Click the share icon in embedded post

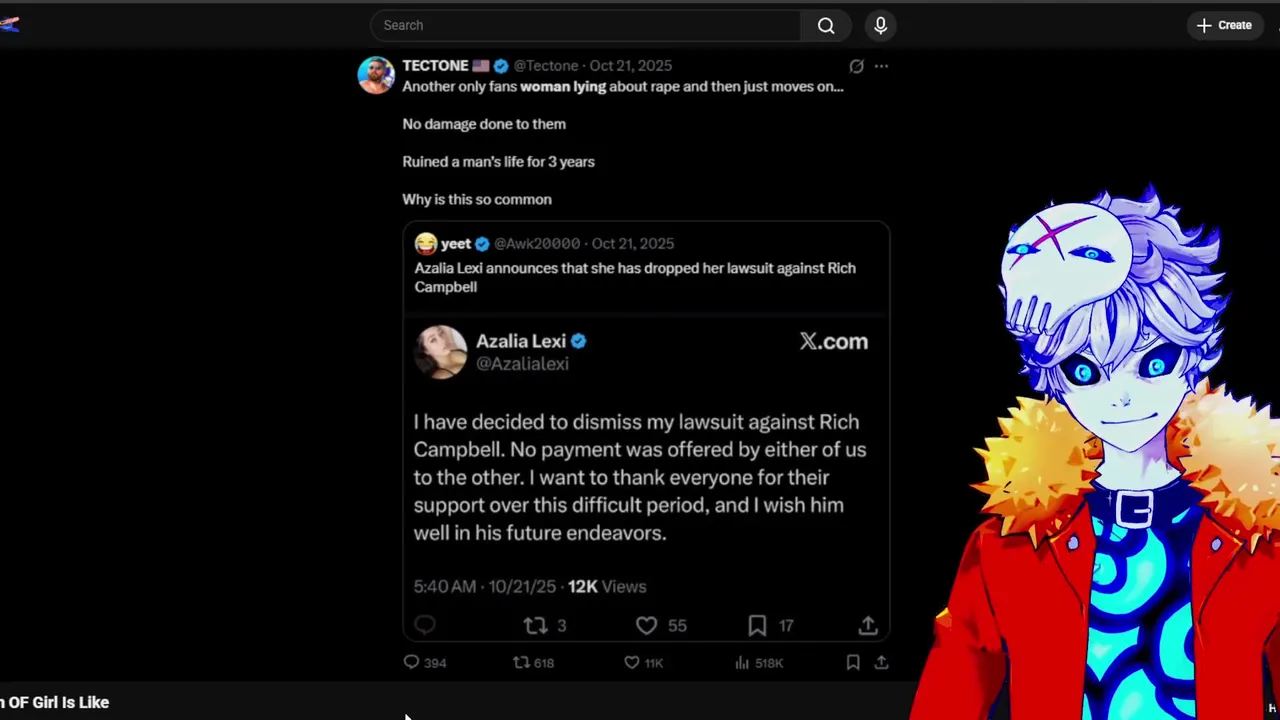click(867, 626)
